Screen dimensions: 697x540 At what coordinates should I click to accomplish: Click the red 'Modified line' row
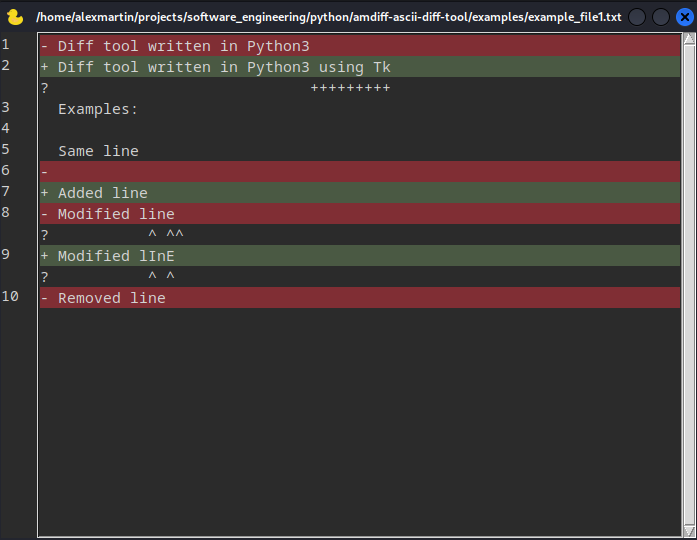tap(360, 214)
